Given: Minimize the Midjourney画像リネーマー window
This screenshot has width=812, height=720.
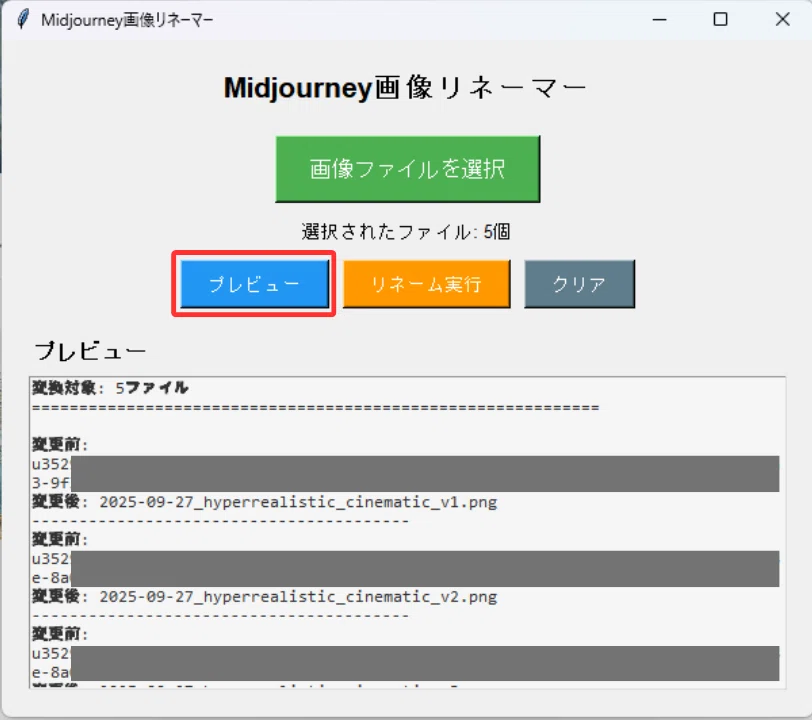Looking at the screenshot, I should pos(659,20).
